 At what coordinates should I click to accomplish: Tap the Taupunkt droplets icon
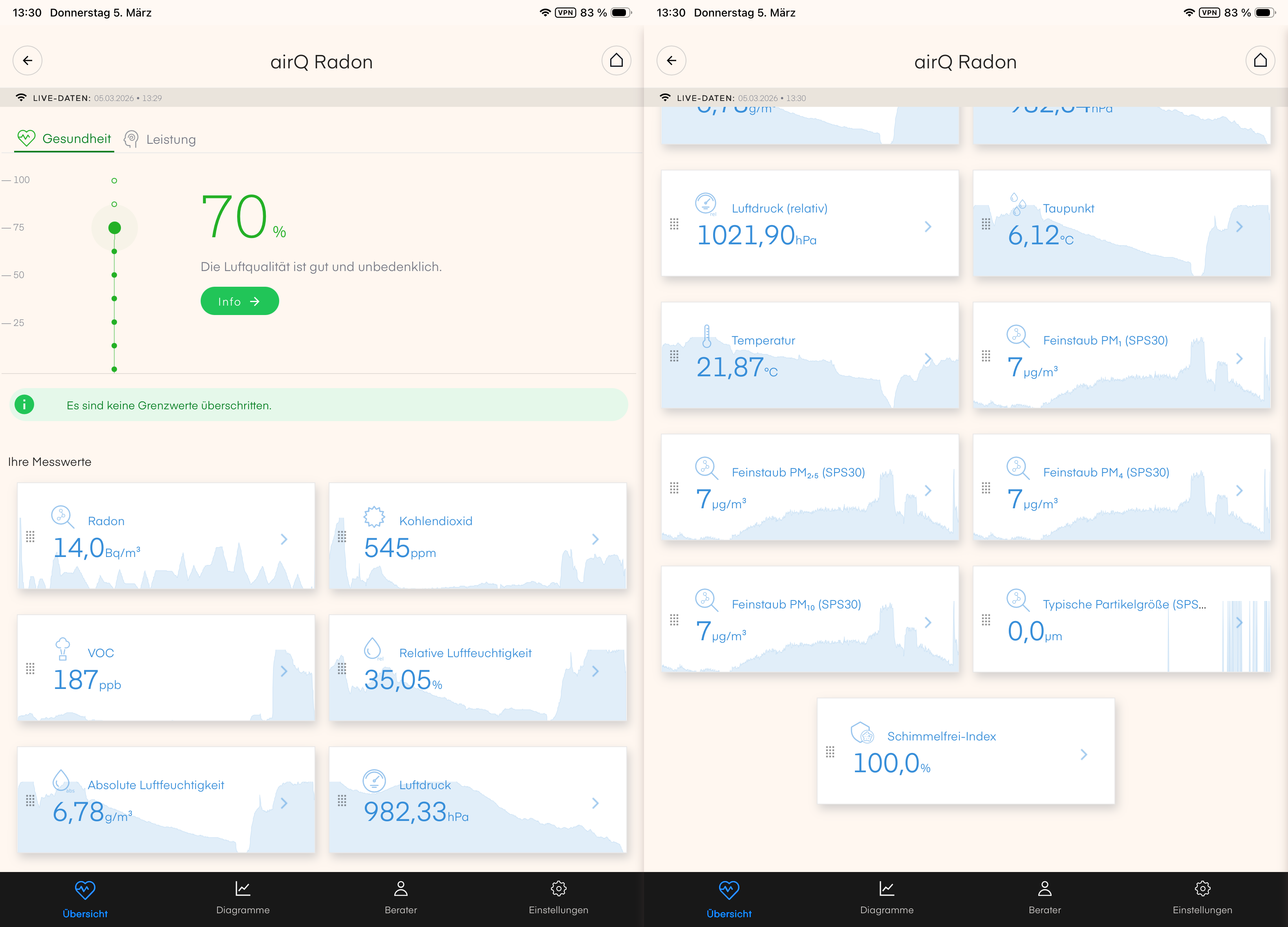[x=1018, y=204]
